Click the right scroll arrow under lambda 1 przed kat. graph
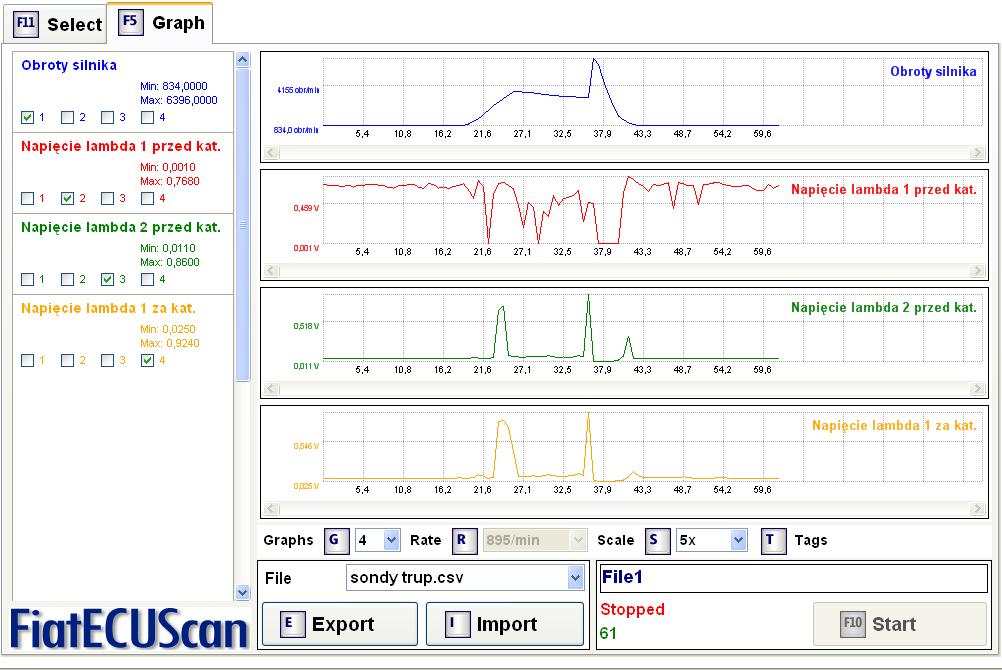Image resolution: width=1002 pixels, height=670 pixels. tap(978, 271)
